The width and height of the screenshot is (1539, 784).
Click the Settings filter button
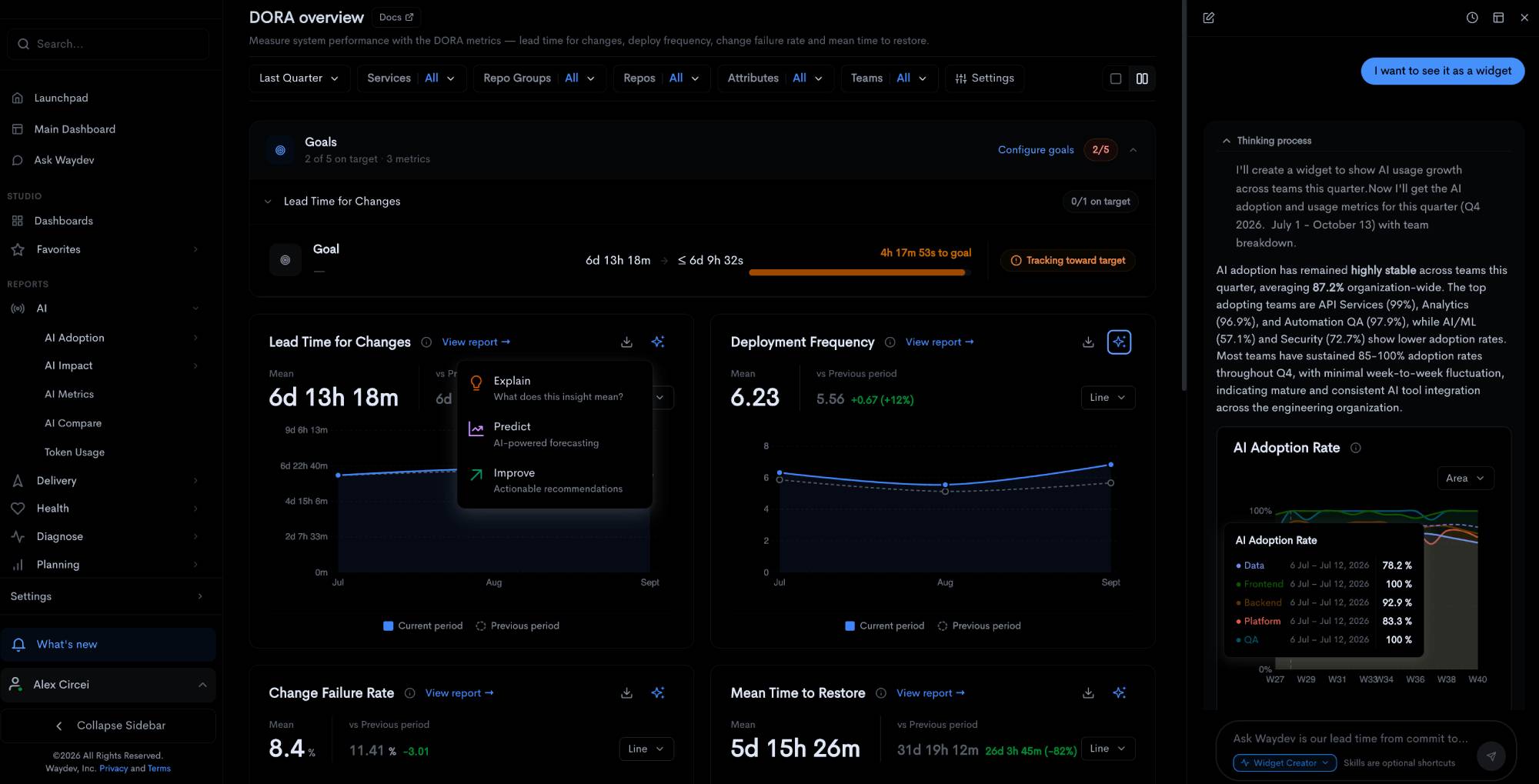[x=984, y=78]
